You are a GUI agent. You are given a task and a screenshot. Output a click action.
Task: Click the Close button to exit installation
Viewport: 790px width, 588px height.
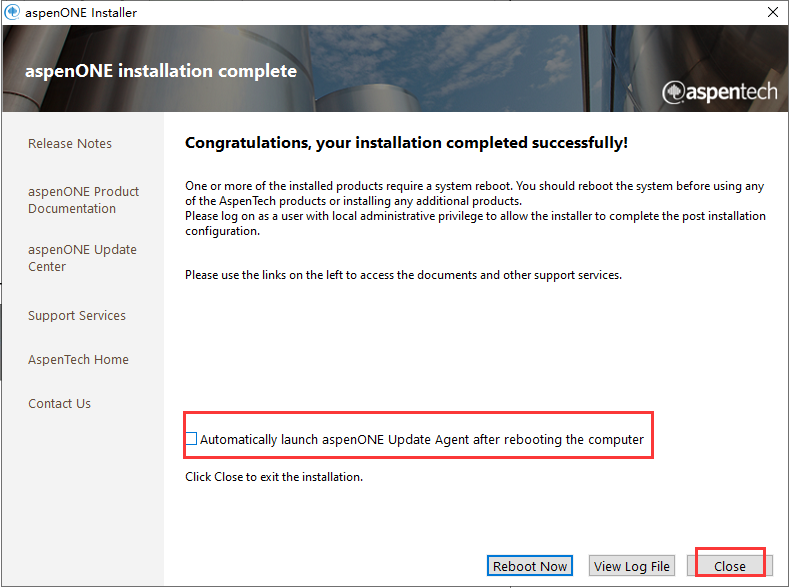click(729, 566)
